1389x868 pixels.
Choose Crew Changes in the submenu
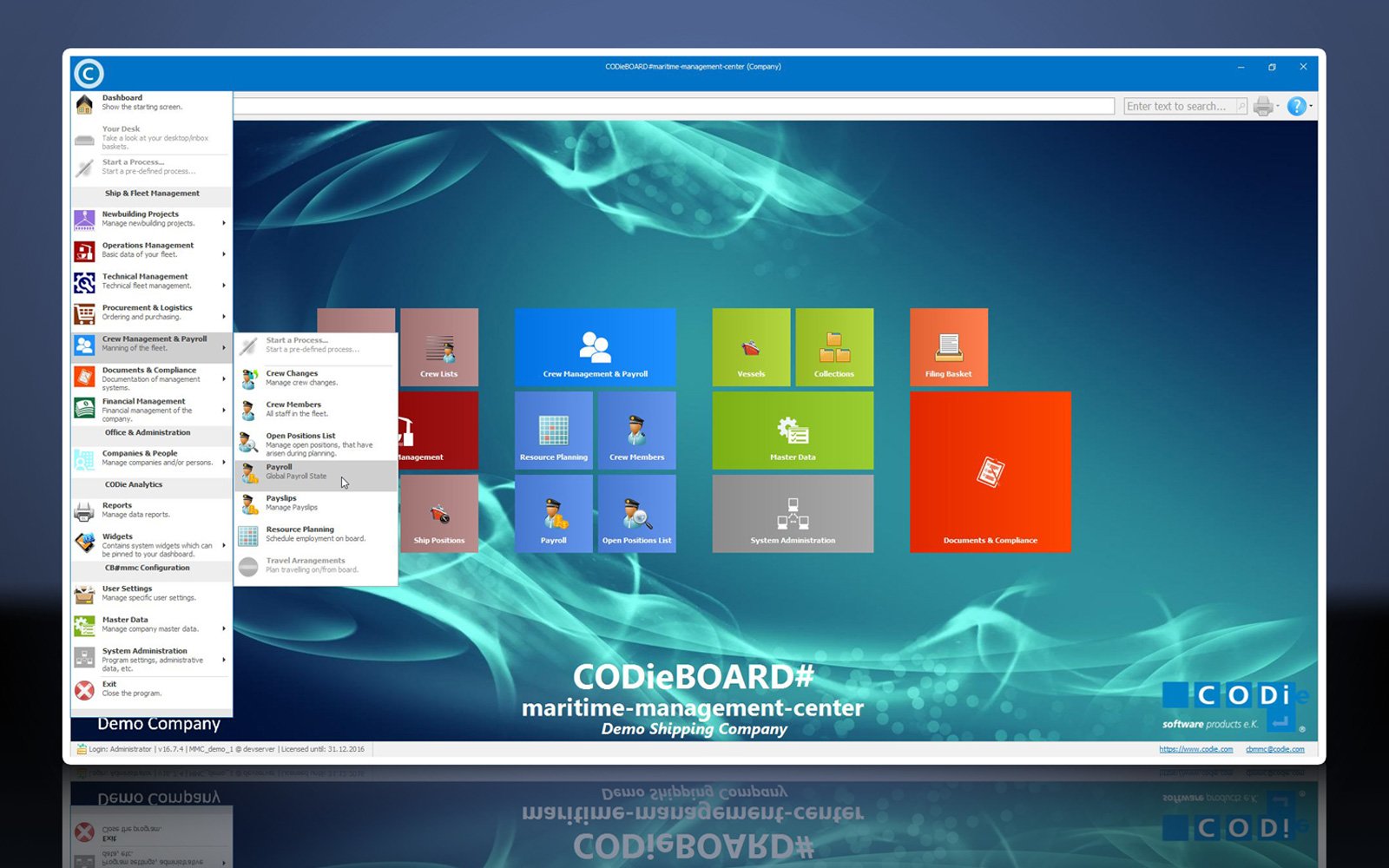pos(316,378)
